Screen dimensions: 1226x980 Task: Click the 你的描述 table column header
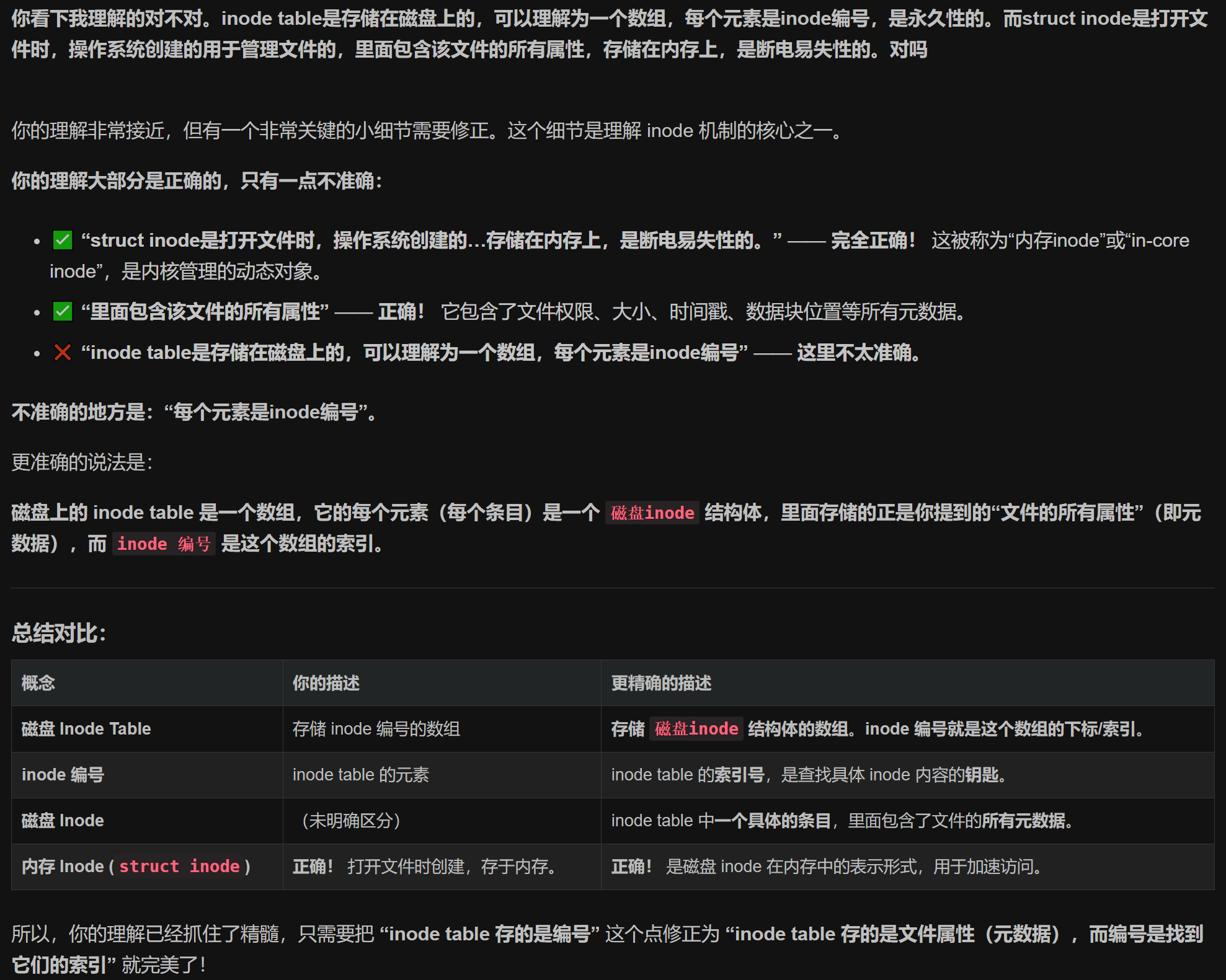pos(326,683)
